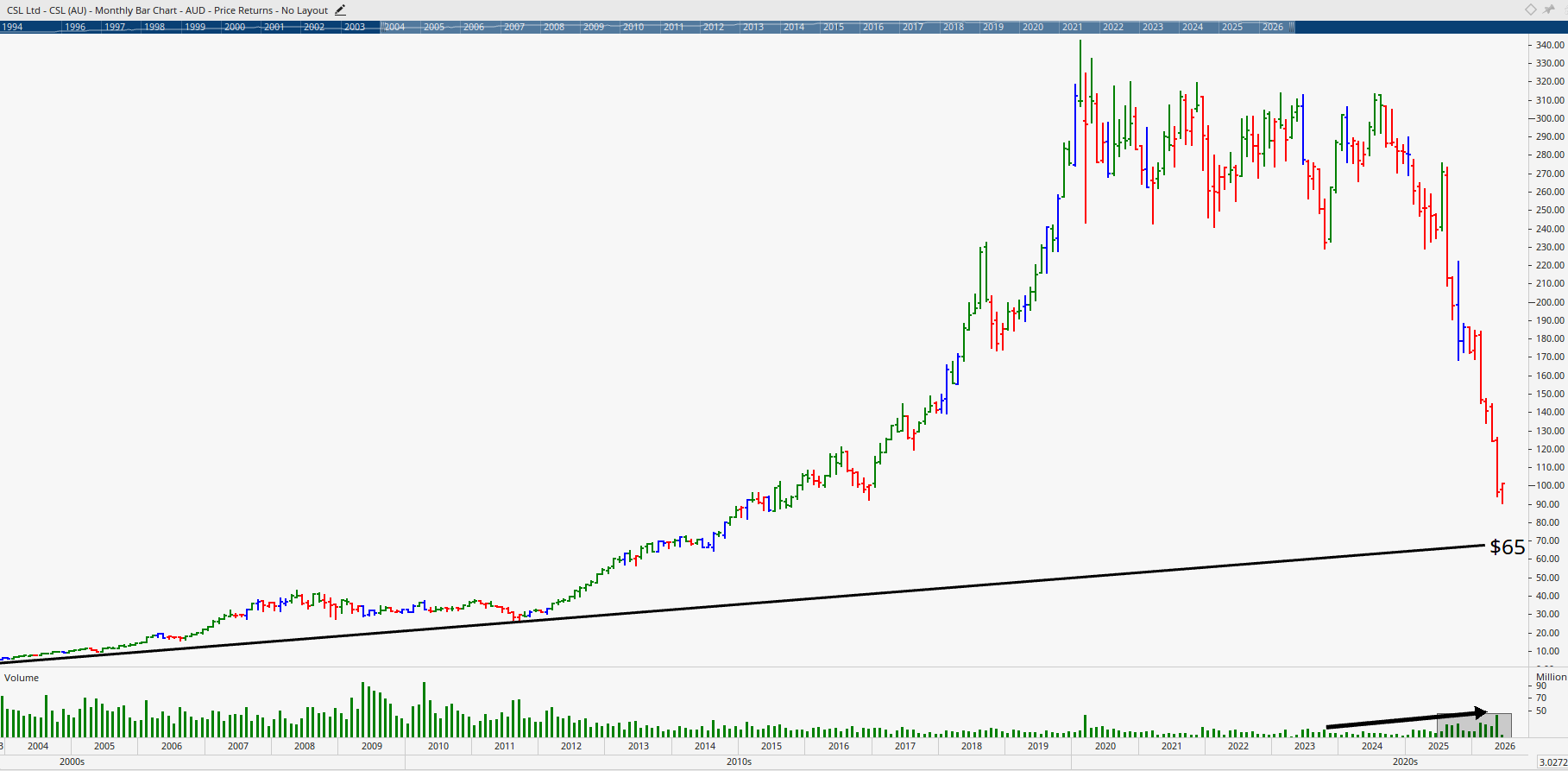Click 2018 on the bottom date axis
The height and width of the screenshot is (771, 1568).
(972, 746)
